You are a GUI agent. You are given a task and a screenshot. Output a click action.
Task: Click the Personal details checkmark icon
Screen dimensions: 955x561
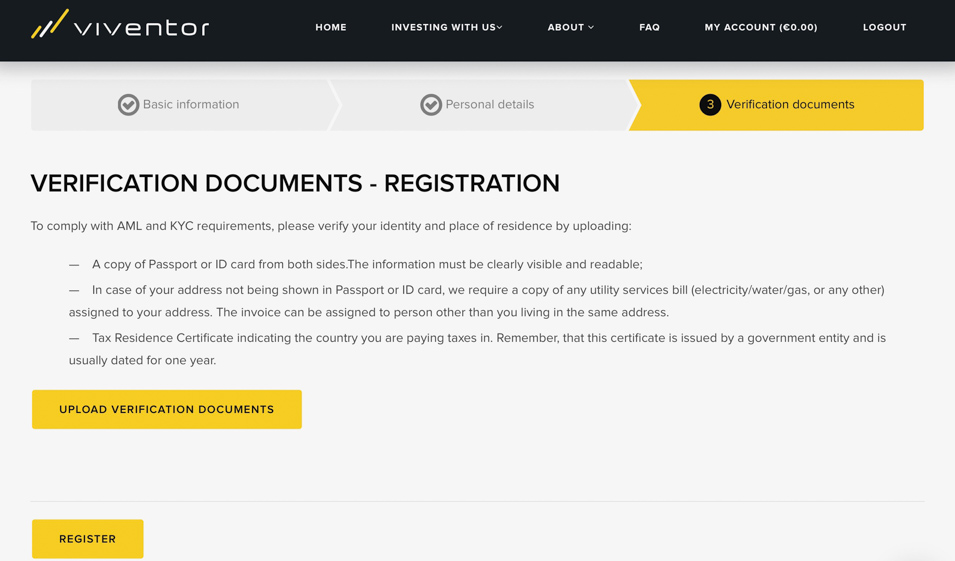coord(431,105)
